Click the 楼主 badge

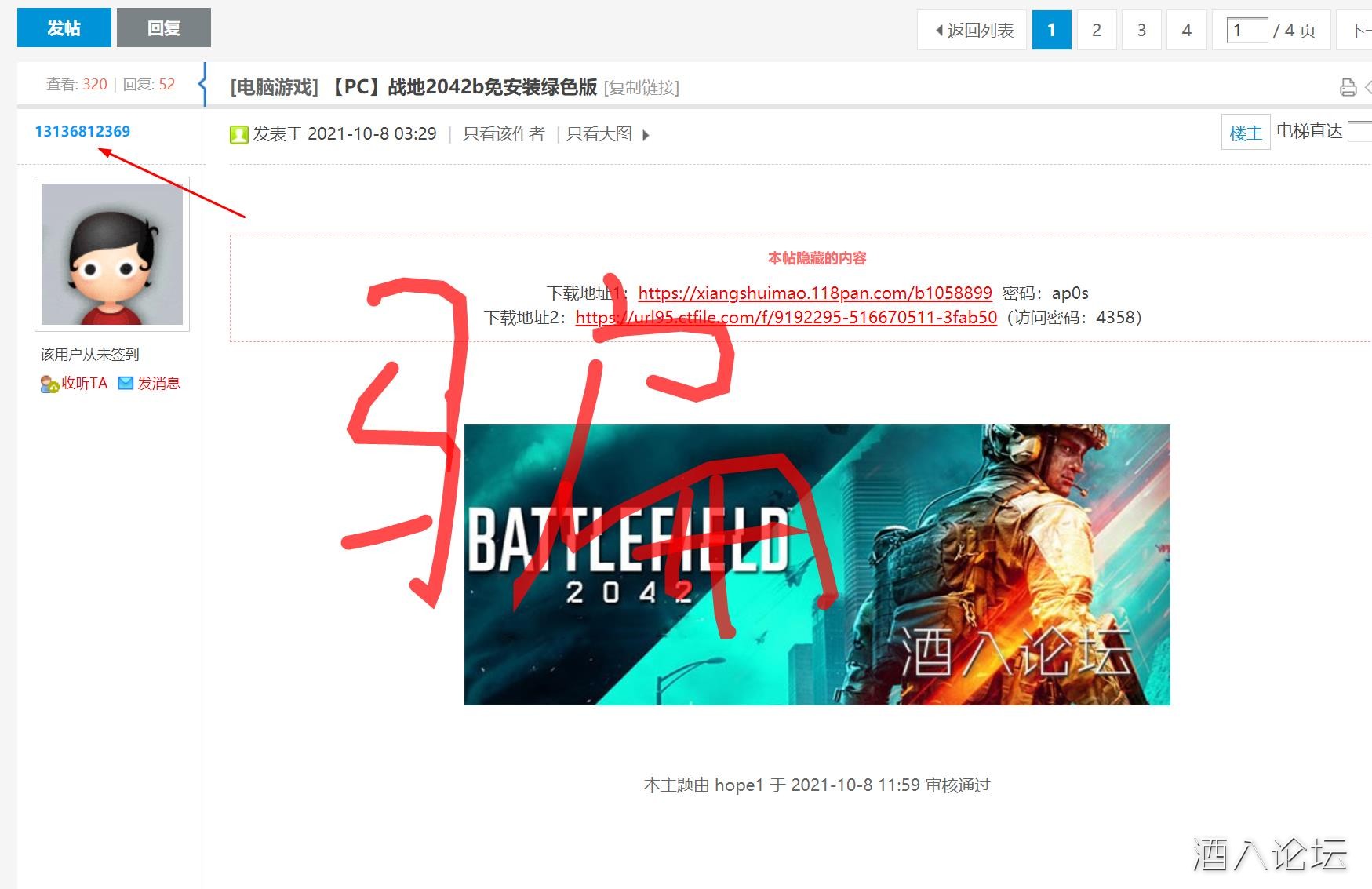[x=1246, y=132]
